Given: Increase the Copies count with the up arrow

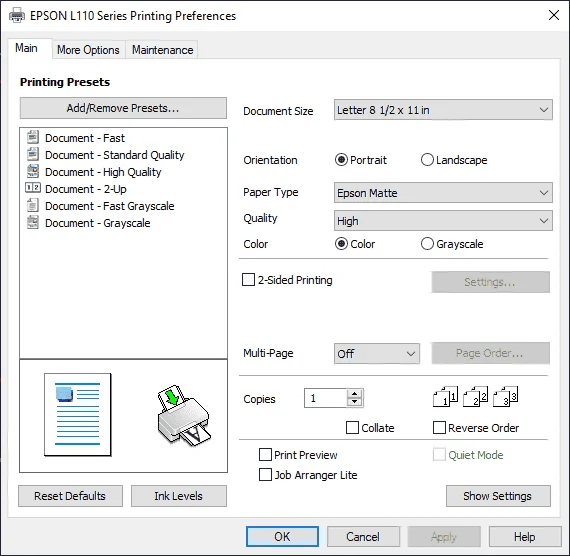Looking at the screenshot, I should pyautogui.click(x=354, y=394).
